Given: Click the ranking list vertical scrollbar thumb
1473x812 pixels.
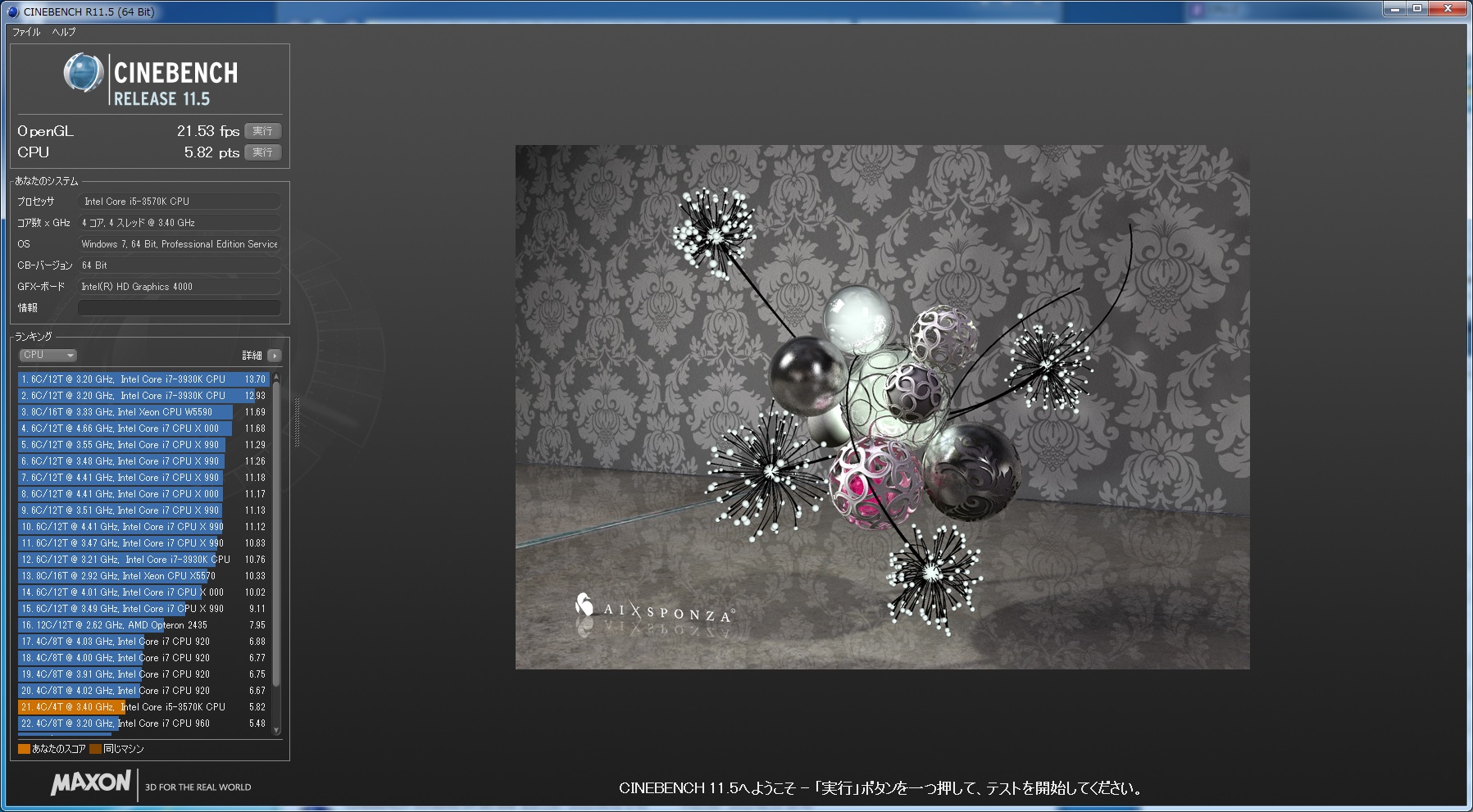Looking at the screenshot, I should pos(276,534).
